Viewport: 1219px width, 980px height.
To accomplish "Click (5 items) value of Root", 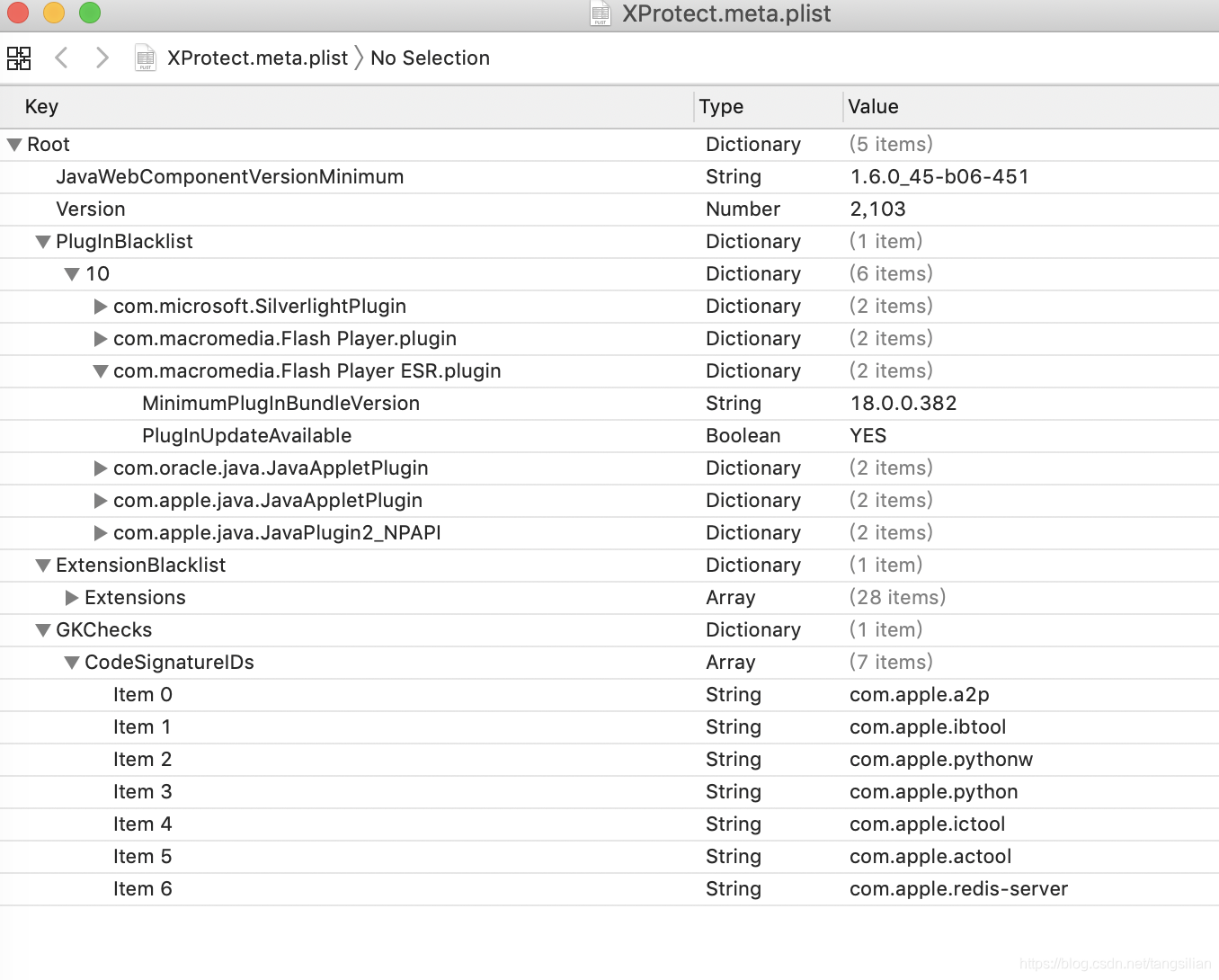I will (891, 145).
